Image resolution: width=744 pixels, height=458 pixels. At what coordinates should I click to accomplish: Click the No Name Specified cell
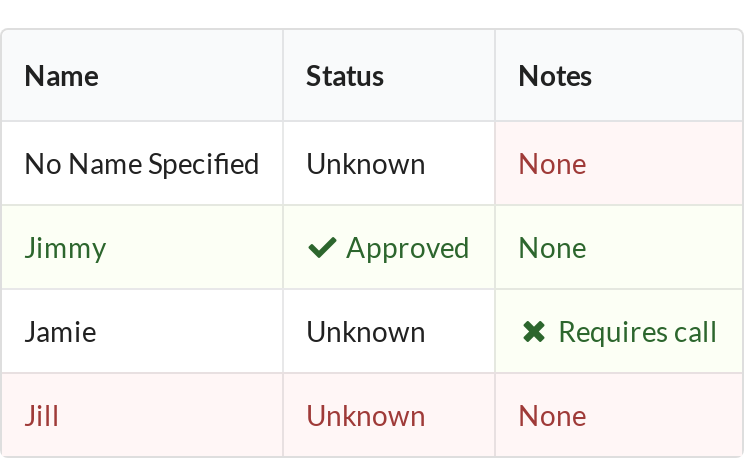click(142, 164)
